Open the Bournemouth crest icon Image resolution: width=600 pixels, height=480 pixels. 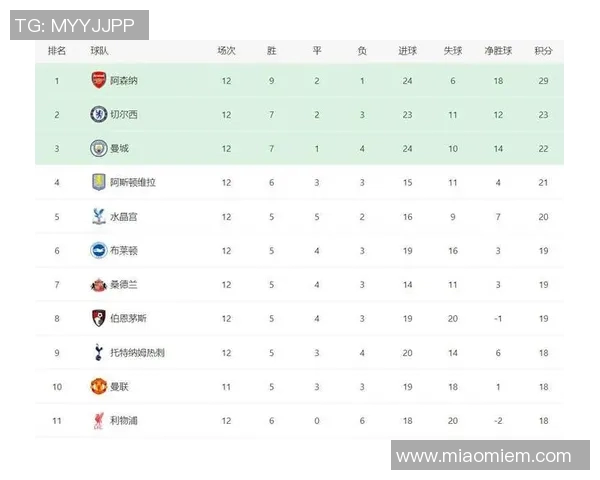[x=98, y=318]
